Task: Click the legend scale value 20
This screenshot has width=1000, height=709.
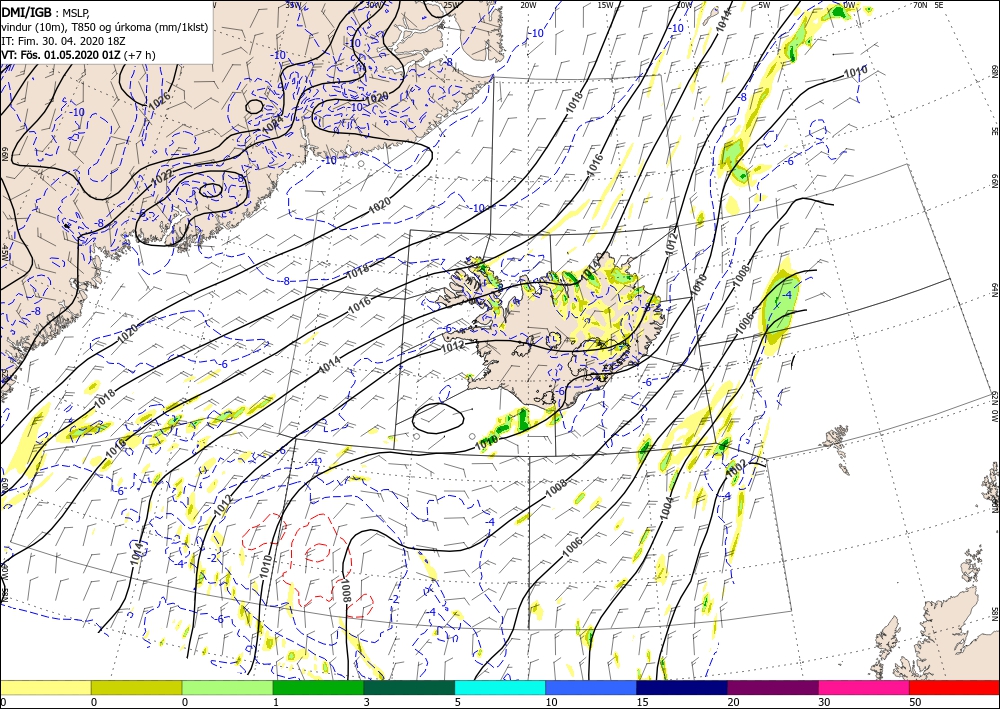Action: click(x=733, y=702)
